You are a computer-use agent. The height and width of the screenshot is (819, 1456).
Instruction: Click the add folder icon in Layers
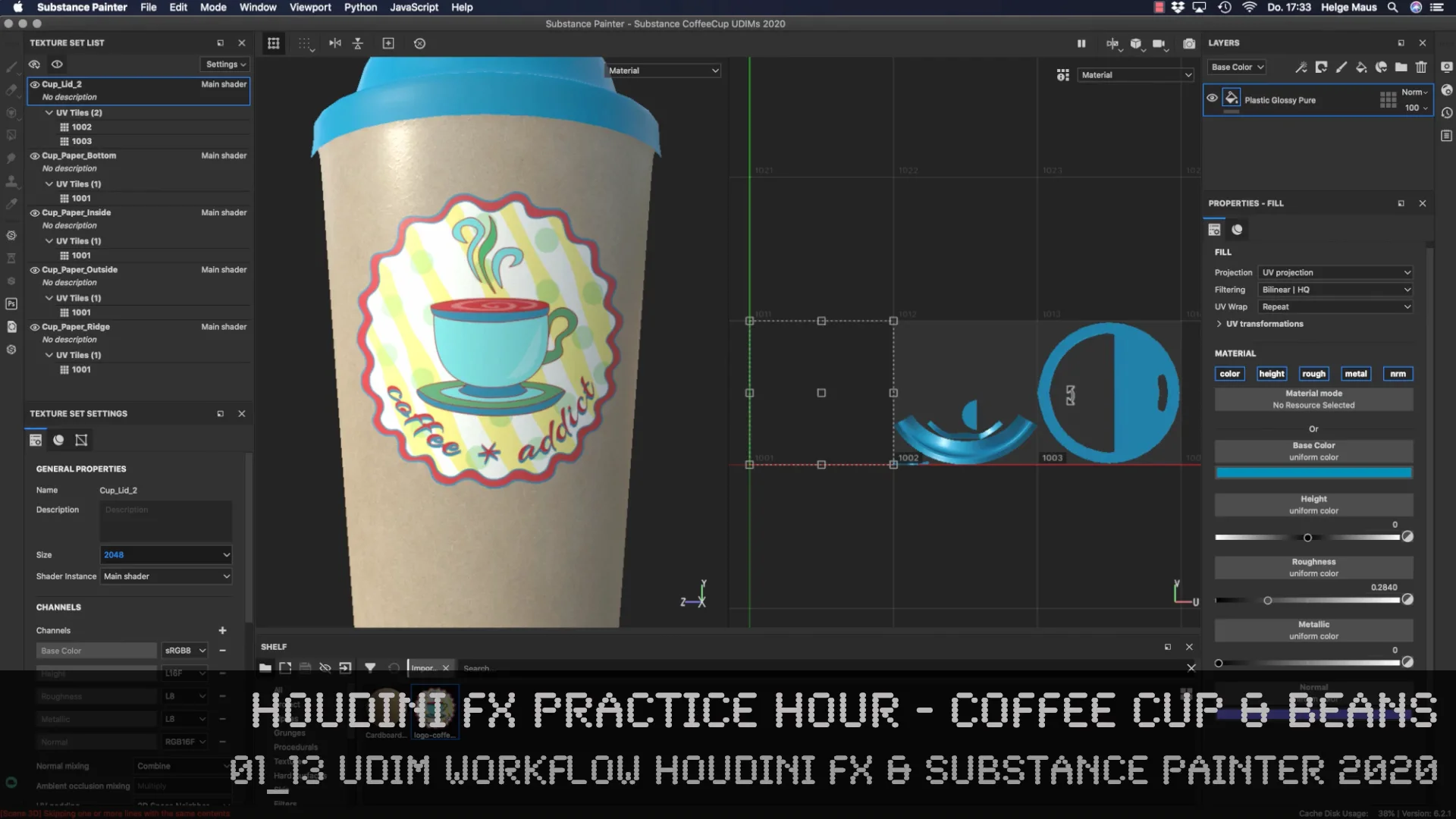1401,67
